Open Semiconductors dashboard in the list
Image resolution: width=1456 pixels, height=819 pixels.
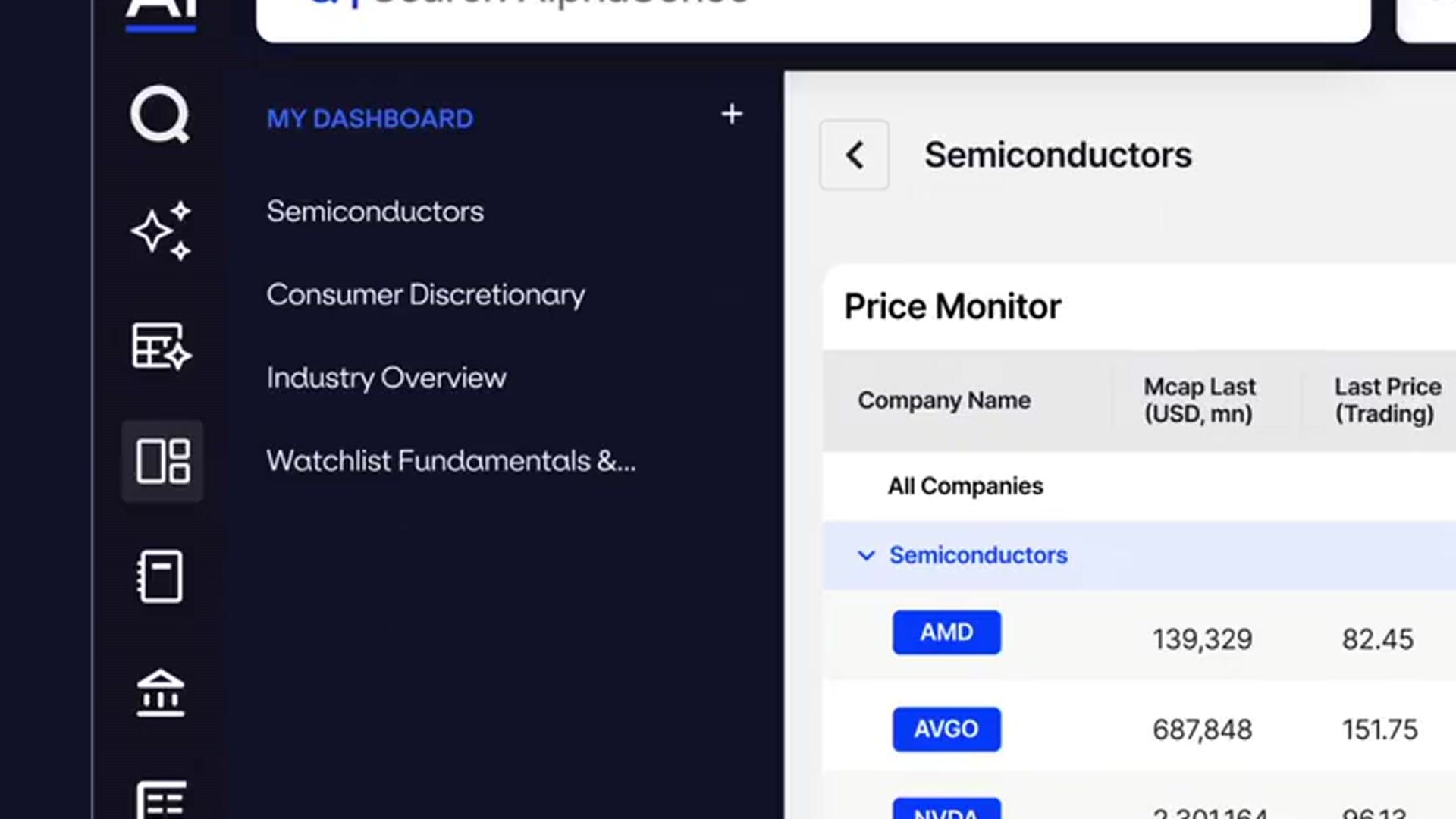pos(375,212)
